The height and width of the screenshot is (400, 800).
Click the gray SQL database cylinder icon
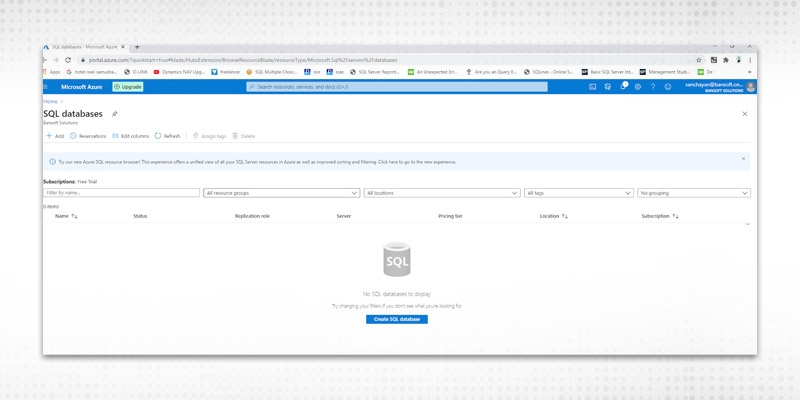pyautogui.click(x=396, y=259)
